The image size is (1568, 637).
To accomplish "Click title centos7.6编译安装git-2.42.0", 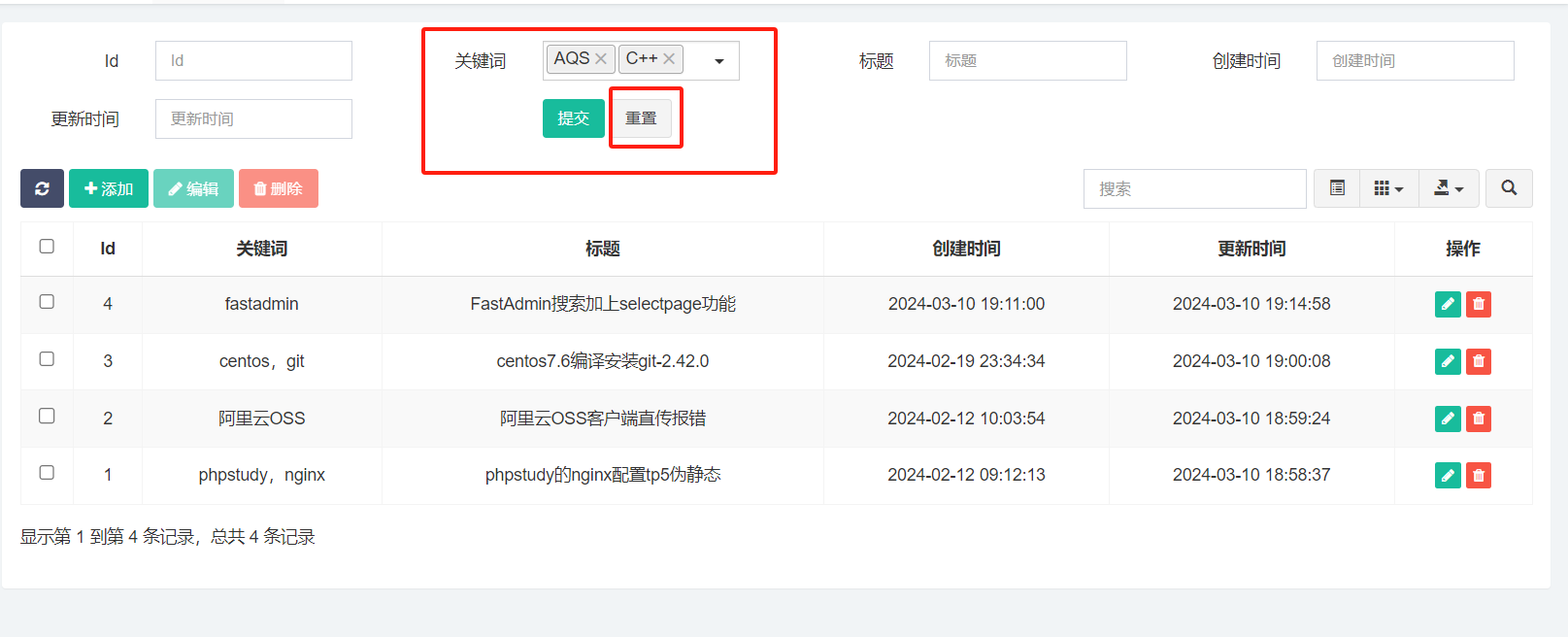I will 603,361.
